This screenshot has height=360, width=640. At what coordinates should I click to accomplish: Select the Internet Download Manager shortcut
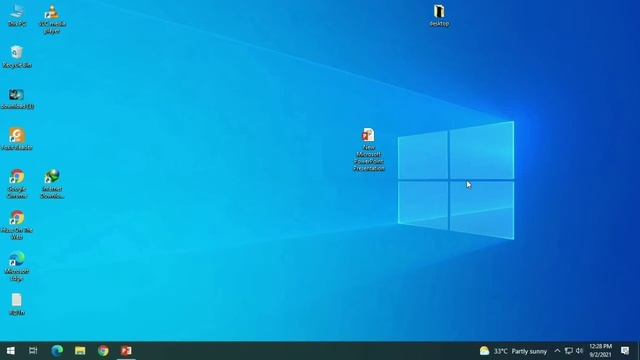[x=52, y=184]
